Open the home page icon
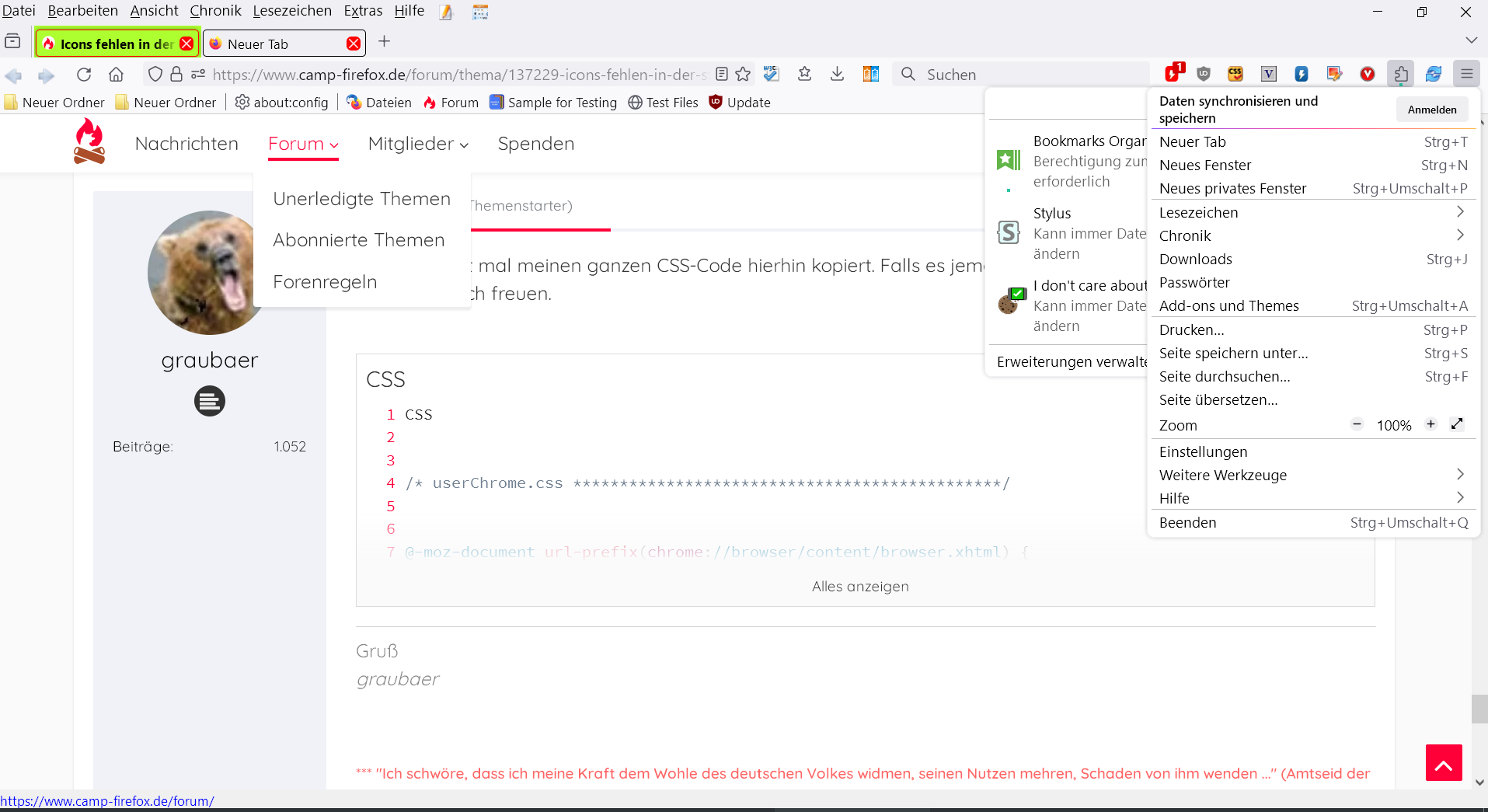This screenshot has width=1488, height=812. [116, 75]
